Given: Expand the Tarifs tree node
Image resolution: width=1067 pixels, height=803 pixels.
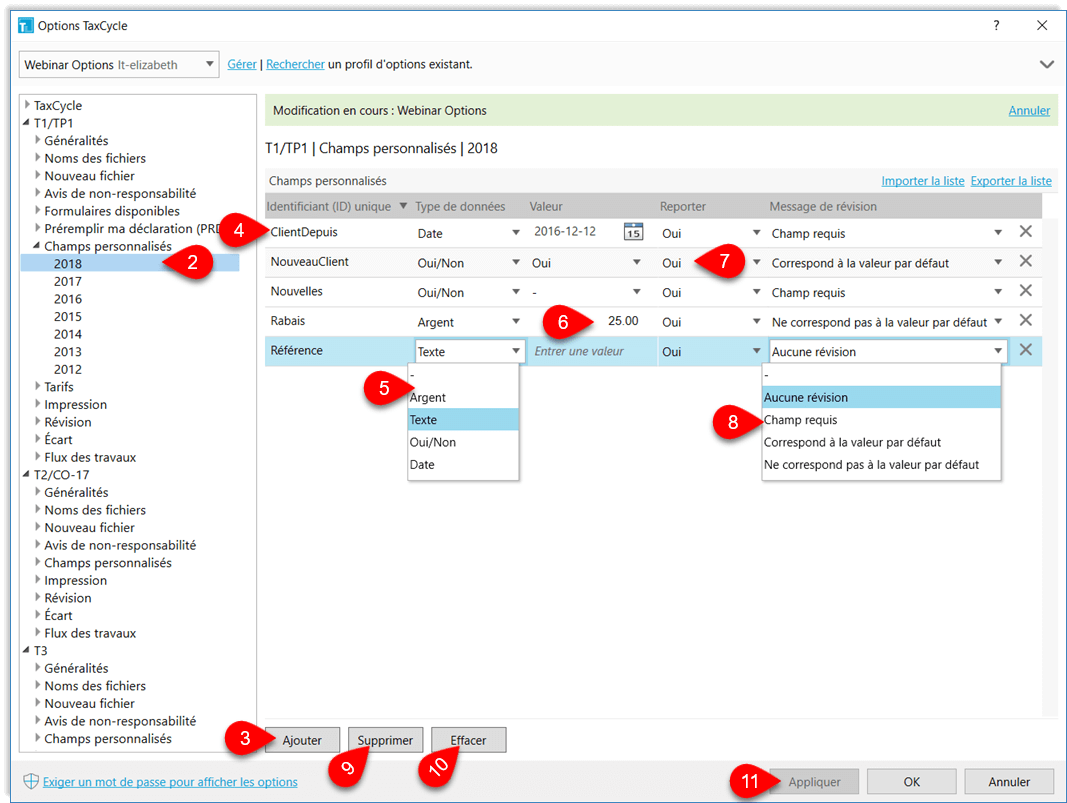Looking at the screenshot, I should click(37, 387).
